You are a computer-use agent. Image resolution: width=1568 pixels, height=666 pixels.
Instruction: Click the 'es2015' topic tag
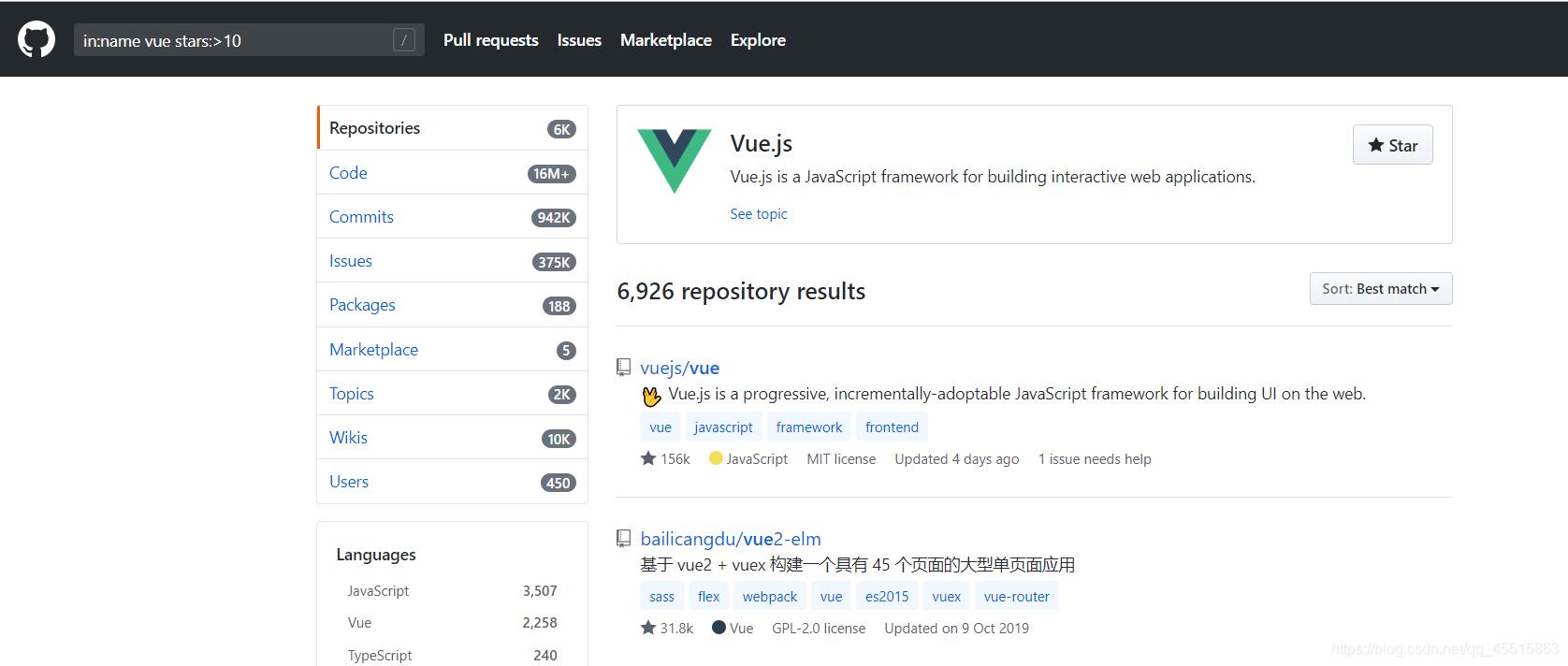(x=887, y=597)
